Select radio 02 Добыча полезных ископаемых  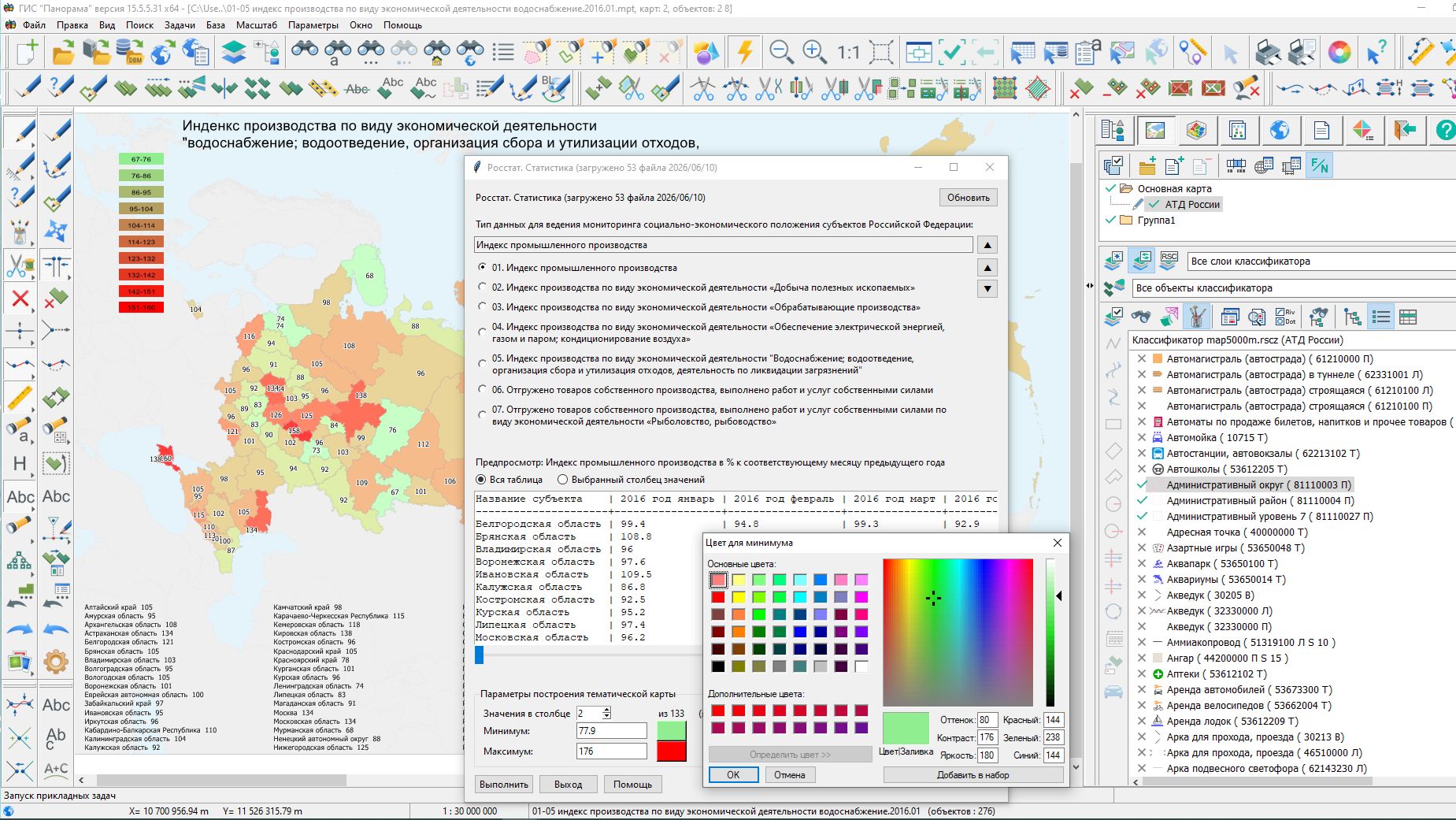483,288
